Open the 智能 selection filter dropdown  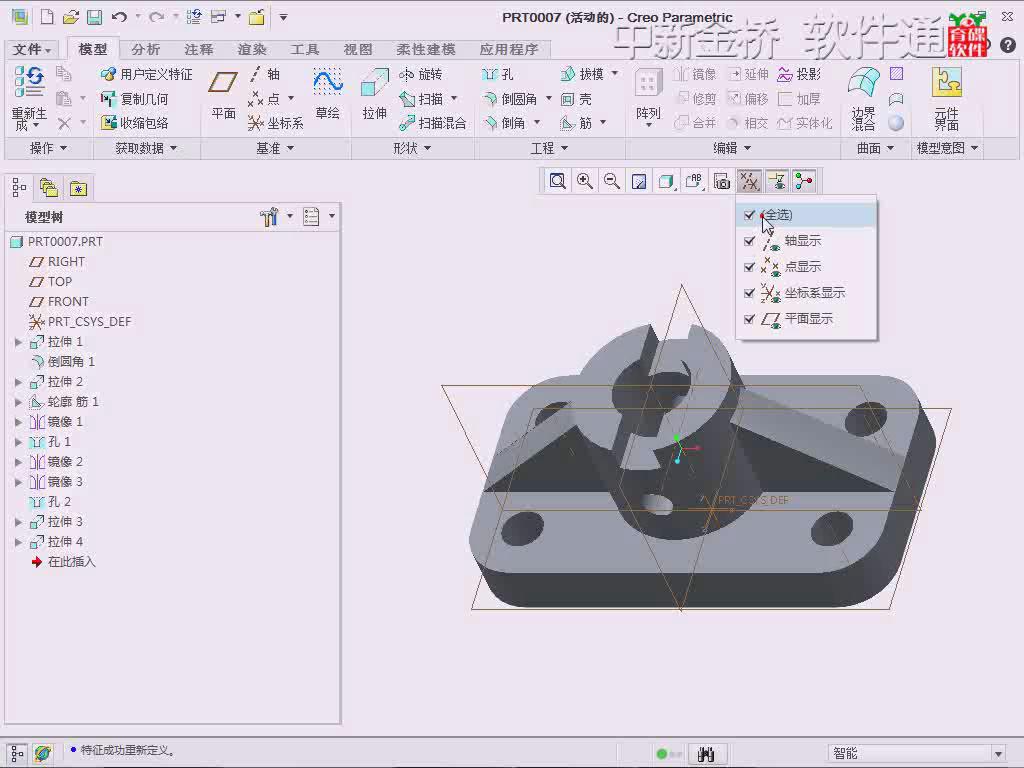[x=998, y=754]
